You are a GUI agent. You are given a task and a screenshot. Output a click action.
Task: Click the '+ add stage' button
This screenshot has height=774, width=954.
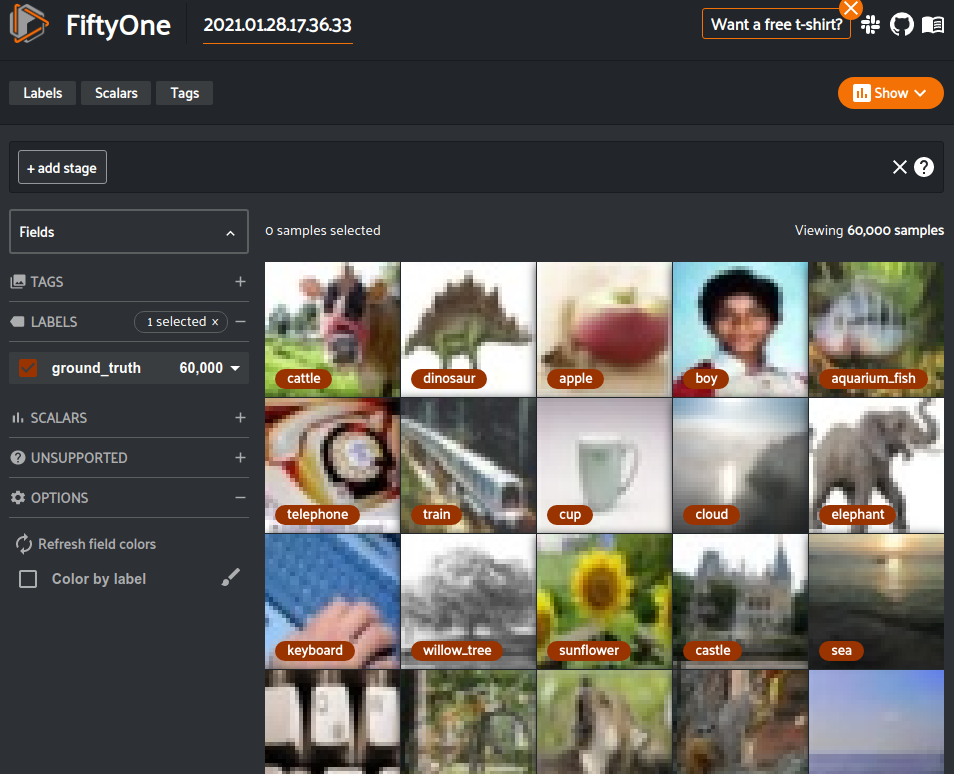pyautogui.click(x=63, y=167)
